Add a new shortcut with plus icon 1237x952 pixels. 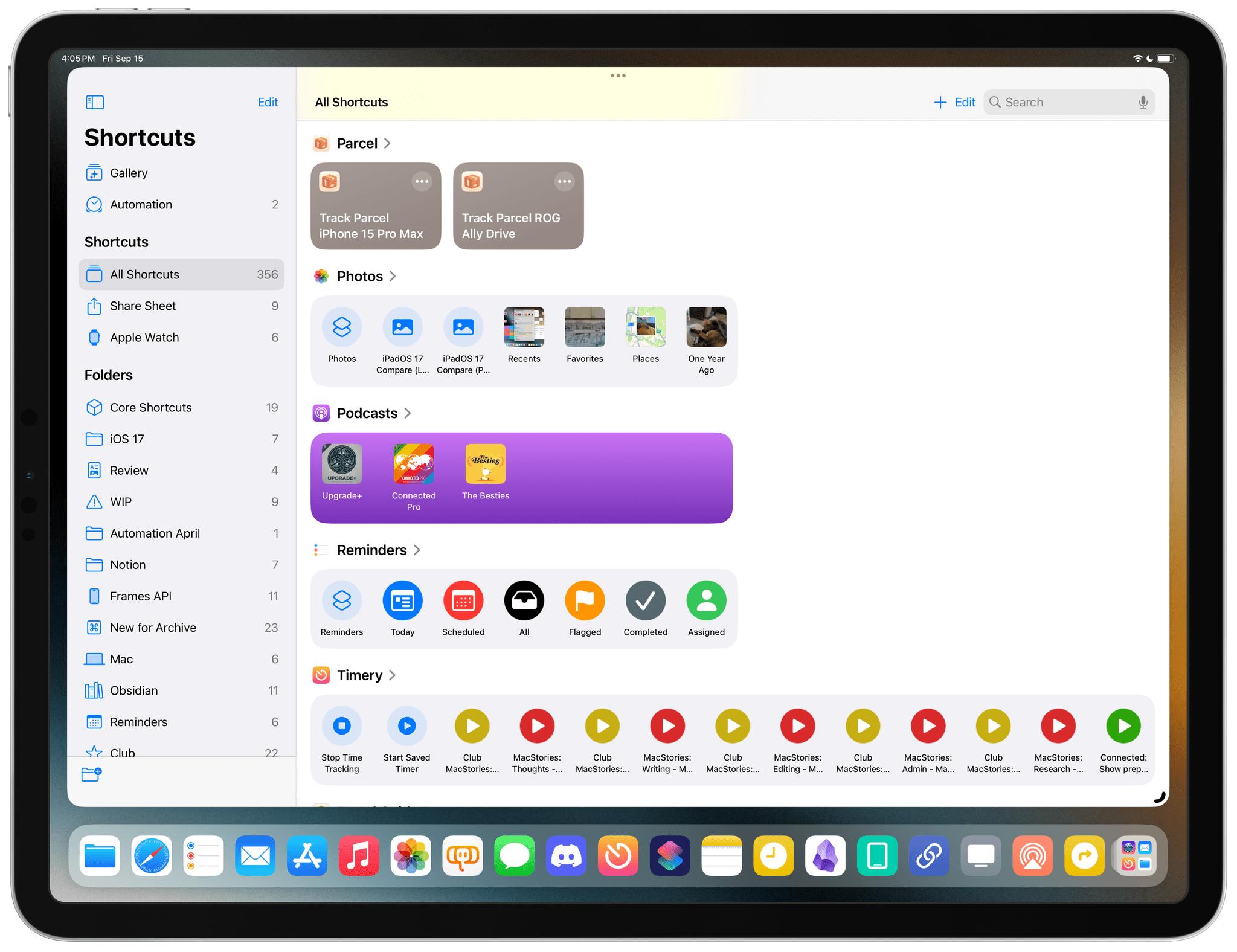coord(940,102)
